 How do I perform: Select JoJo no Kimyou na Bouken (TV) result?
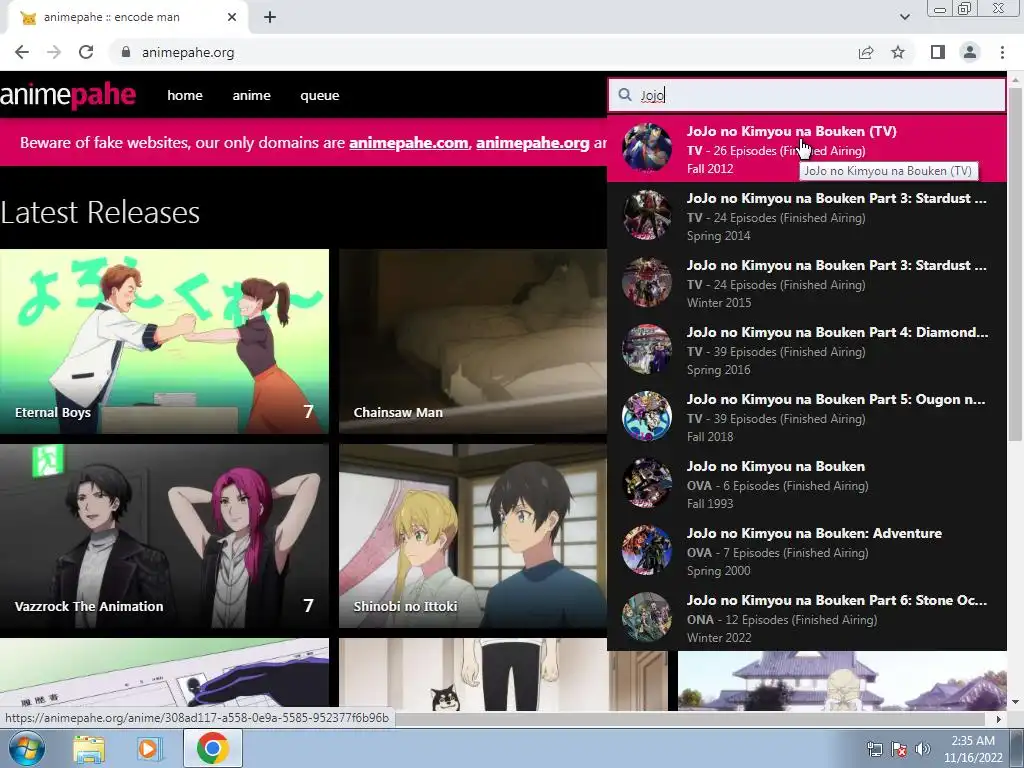click(x=807, y=149)
